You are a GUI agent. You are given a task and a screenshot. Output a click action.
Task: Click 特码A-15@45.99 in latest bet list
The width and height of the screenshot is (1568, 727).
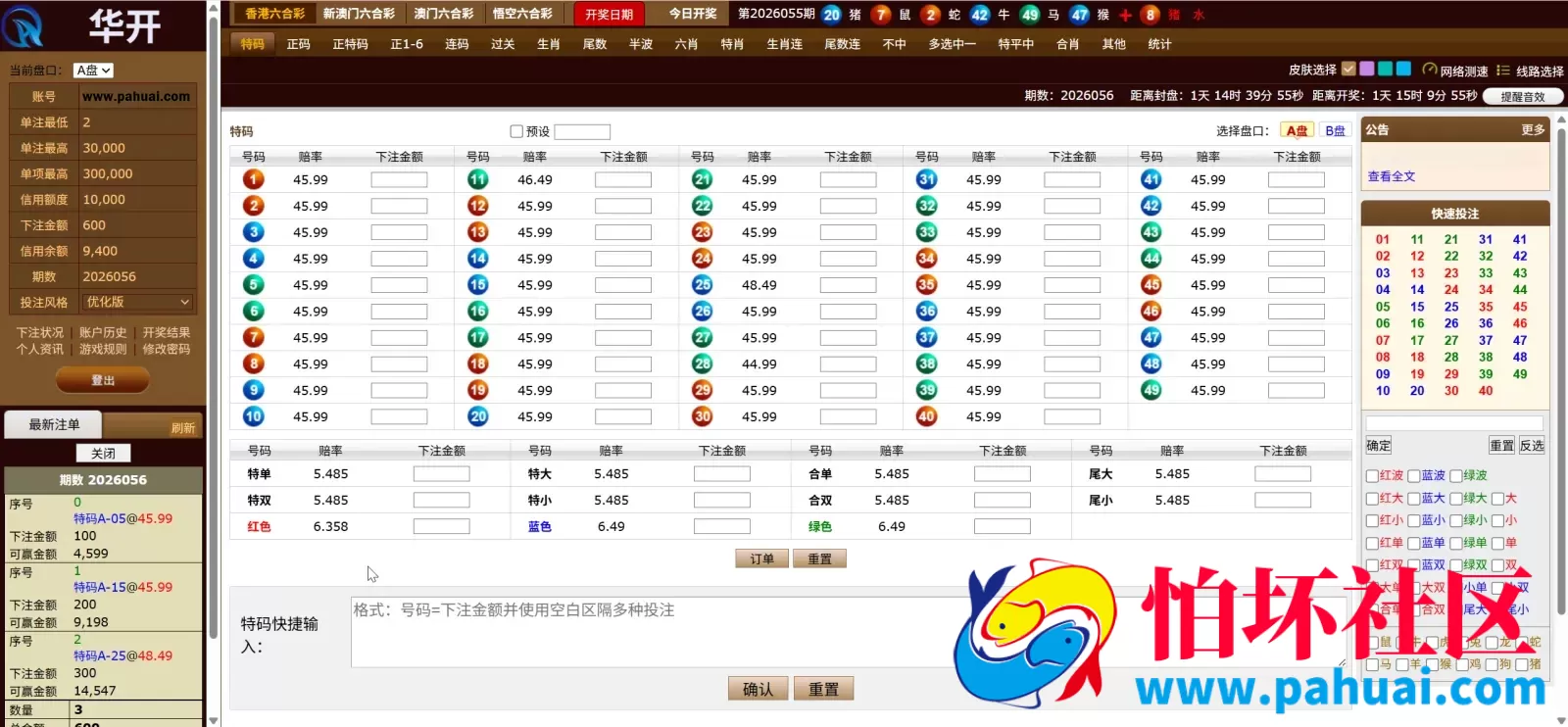click(122, 587)
